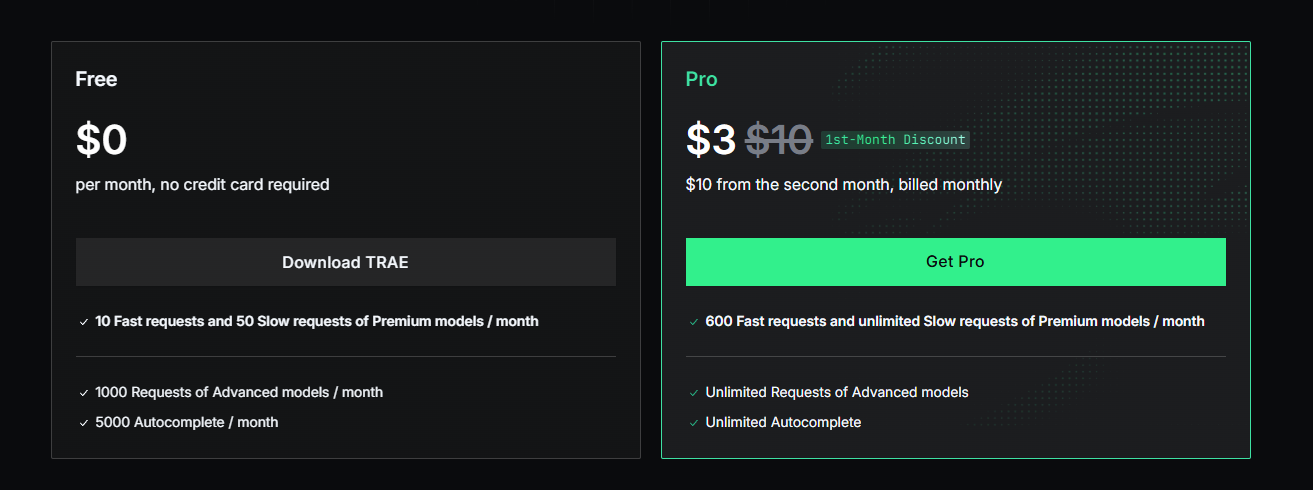Click 'per month, no credit card required' text
Image resolution: width=1313 pixels, height=490 pixels.
202,184
